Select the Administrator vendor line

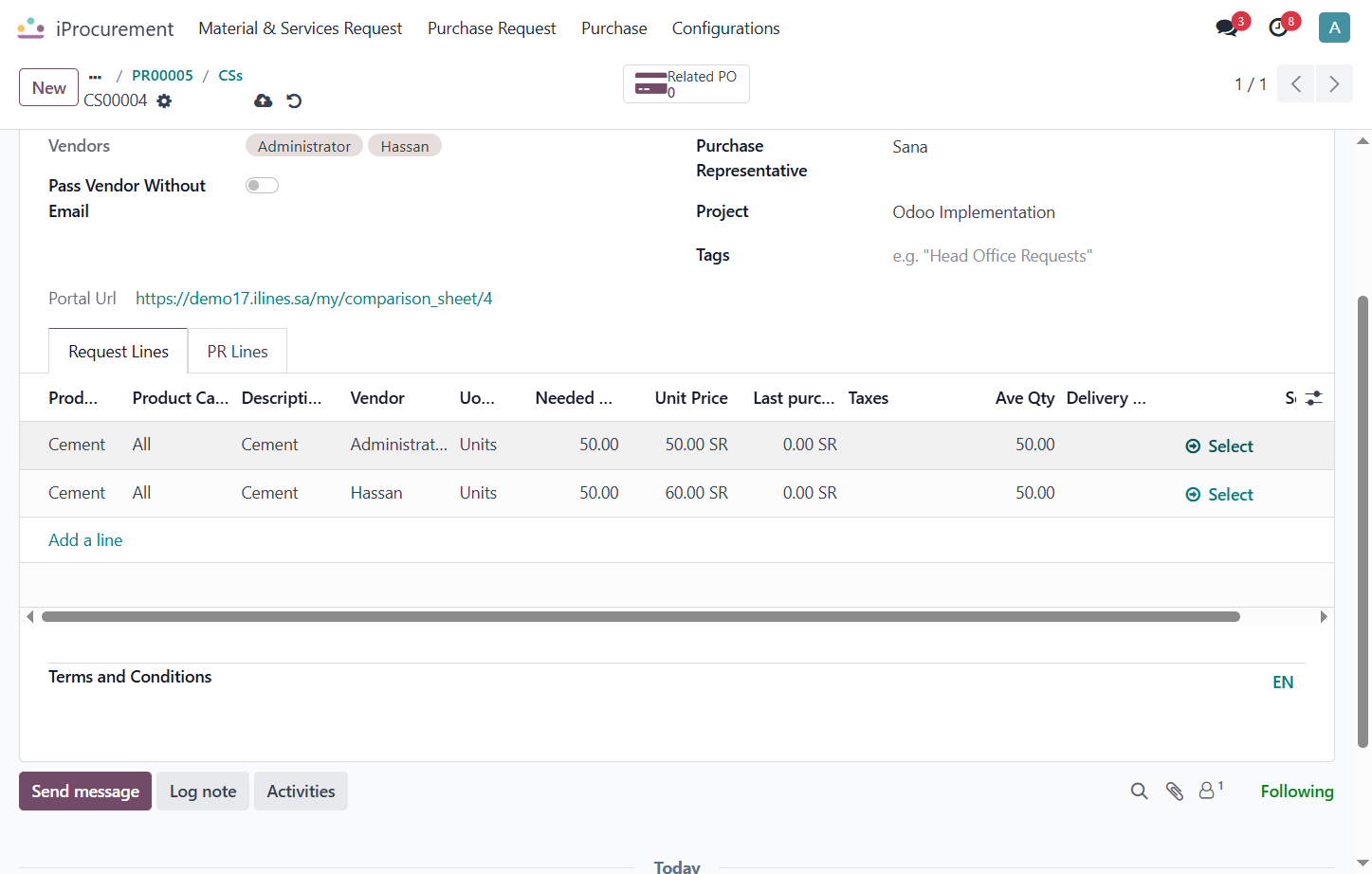point(1219,446)
